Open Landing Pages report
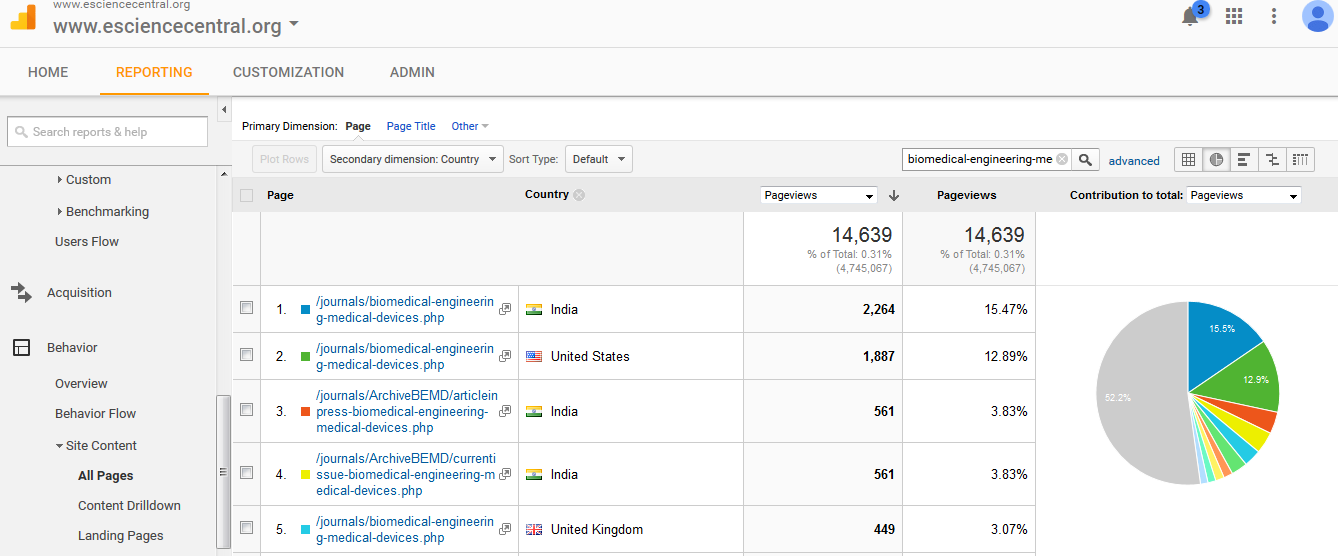 pos(120,536)
